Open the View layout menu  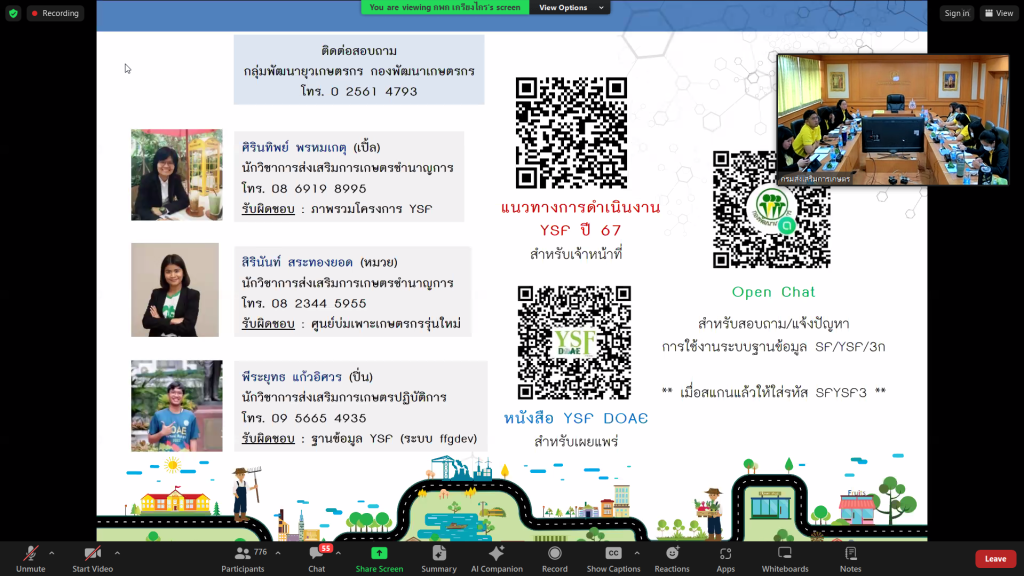[x=999, y=13]
